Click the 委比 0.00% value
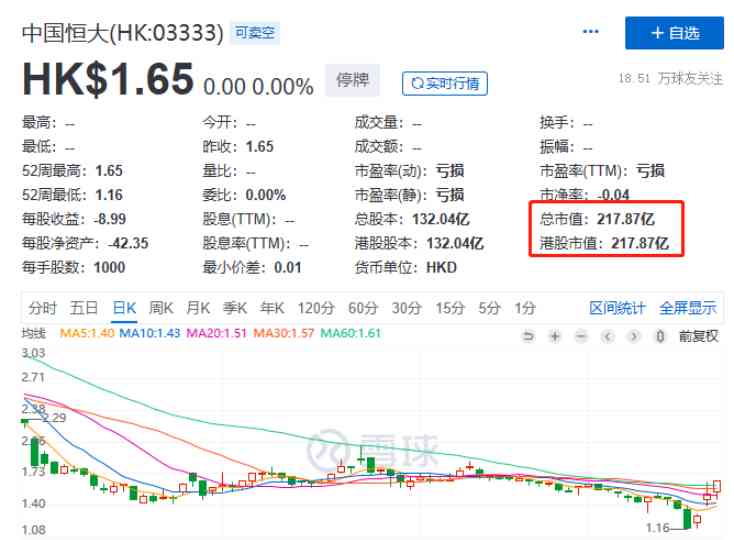Screen dimensions: 734x540 (x=265, y=195)
